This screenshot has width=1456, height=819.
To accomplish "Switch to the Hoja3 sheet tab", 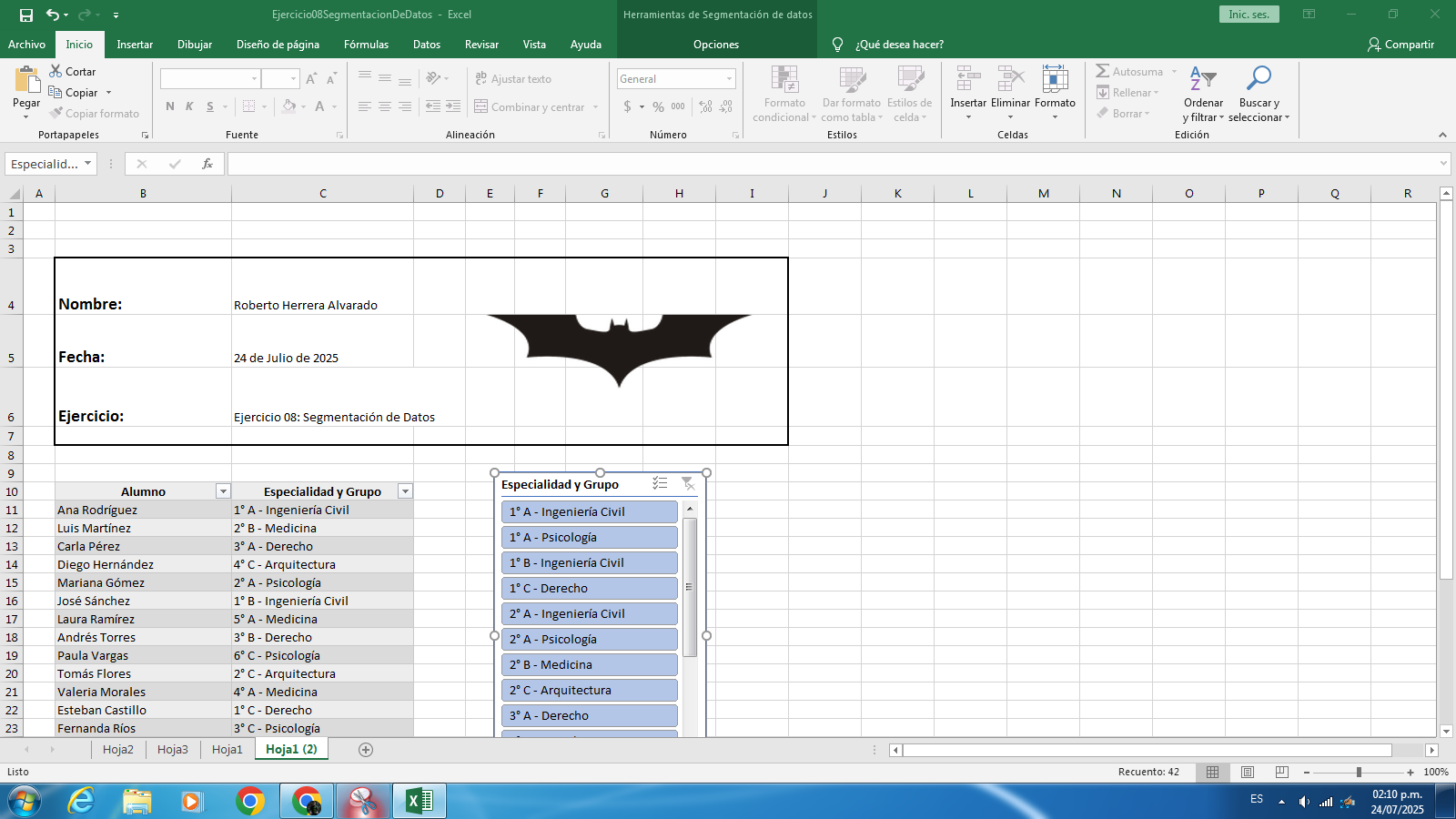I will coord(173,750).
